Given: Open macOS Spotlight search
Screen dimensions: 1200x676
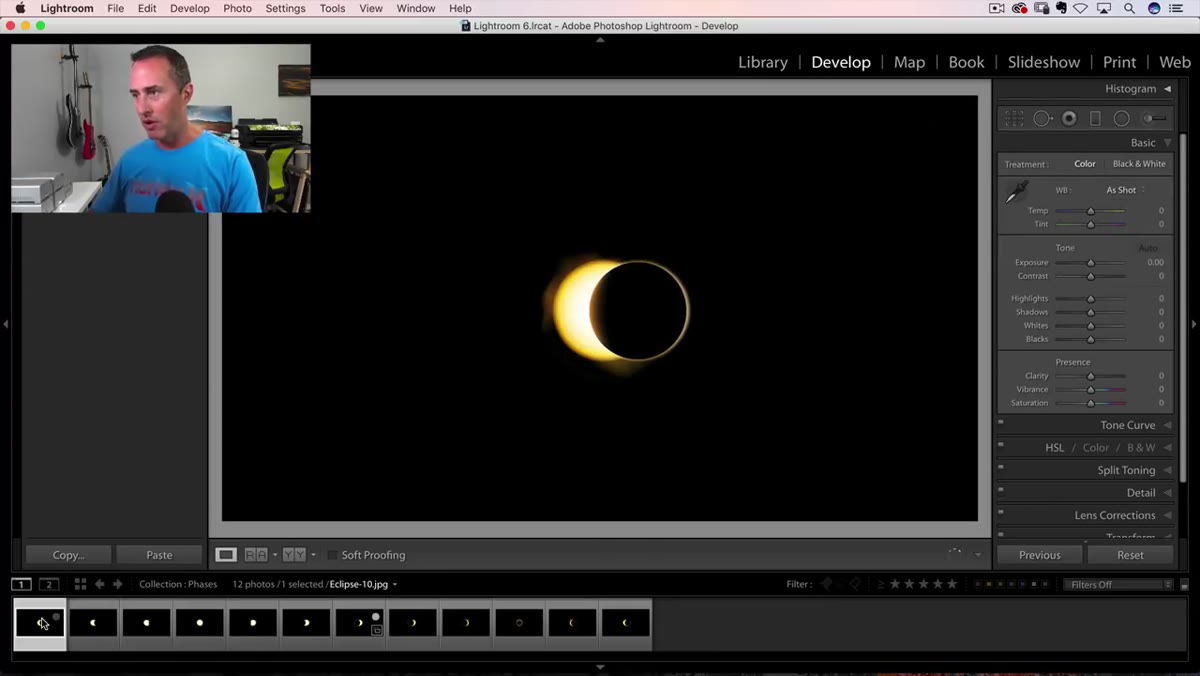Looking at the screenshot, I should (x=1129, y=8).
